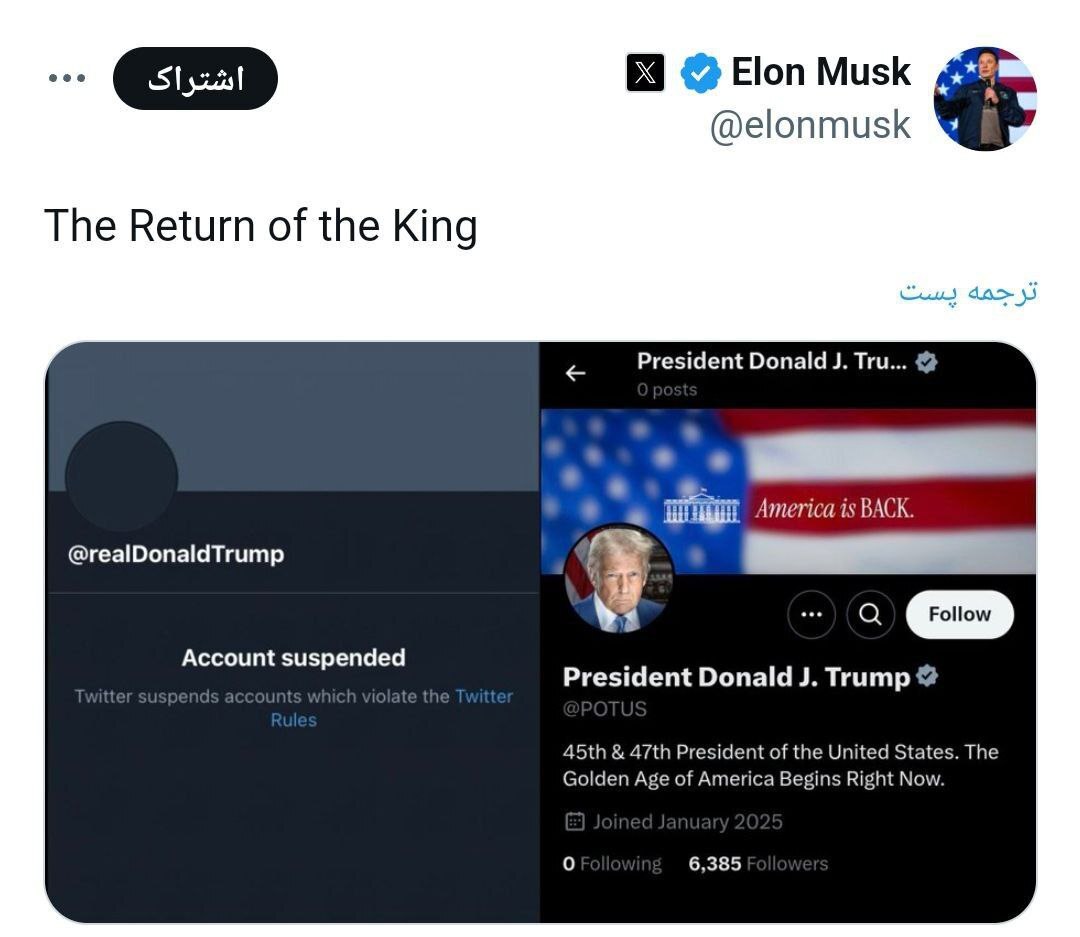The width and height of the screenshot is (1080, 937).
Task: Click the more options ellipsis on Trump's profile
Action: point(812,615)
